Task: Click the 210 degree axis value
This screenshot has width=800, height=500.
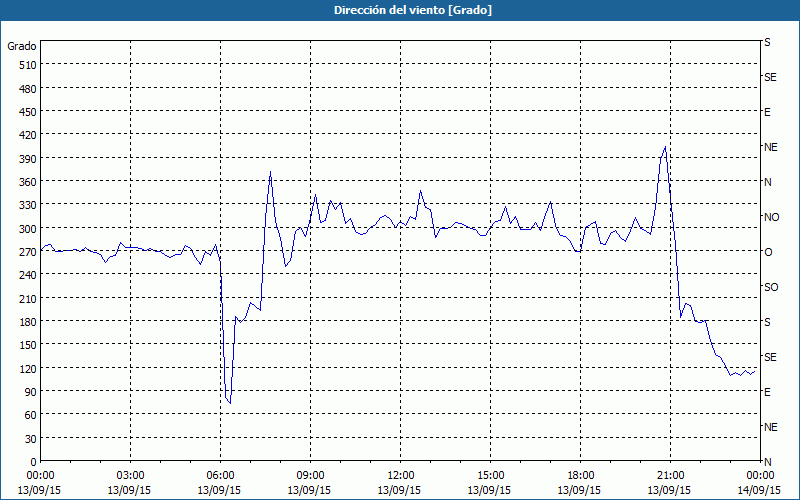Action: coord(29,298)
